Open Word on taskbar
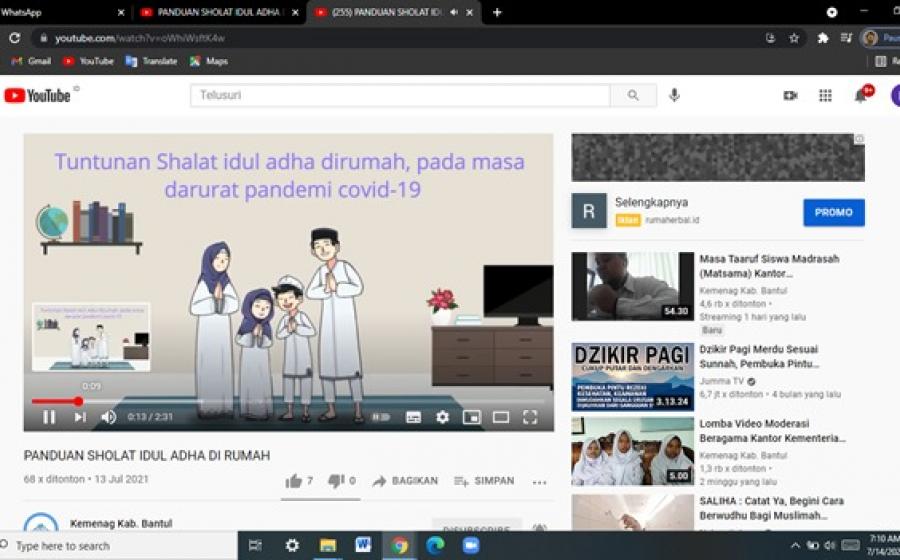Image resolution: width=900 pixels, height=560 pixels. pos(363,545)
